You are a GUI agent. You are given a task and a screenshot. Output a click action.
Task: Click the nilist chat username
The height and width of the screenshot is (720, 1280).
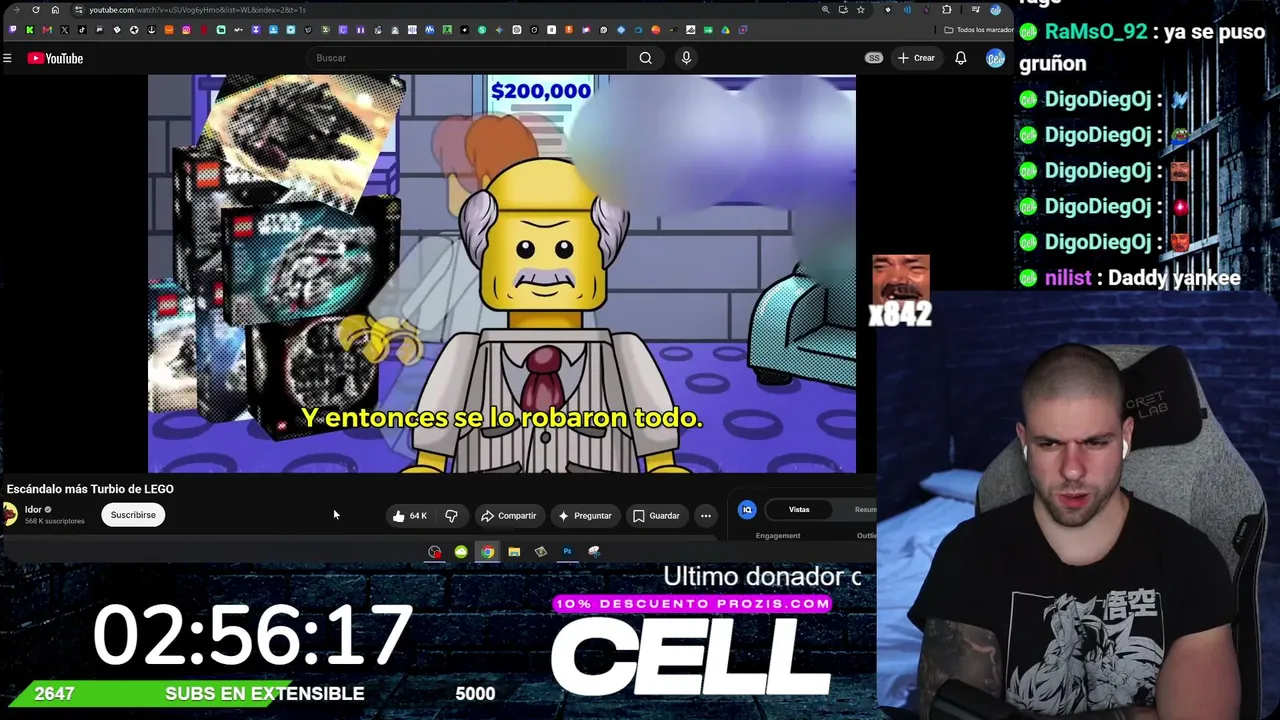pyautogui.click(x=1068, y=278)
